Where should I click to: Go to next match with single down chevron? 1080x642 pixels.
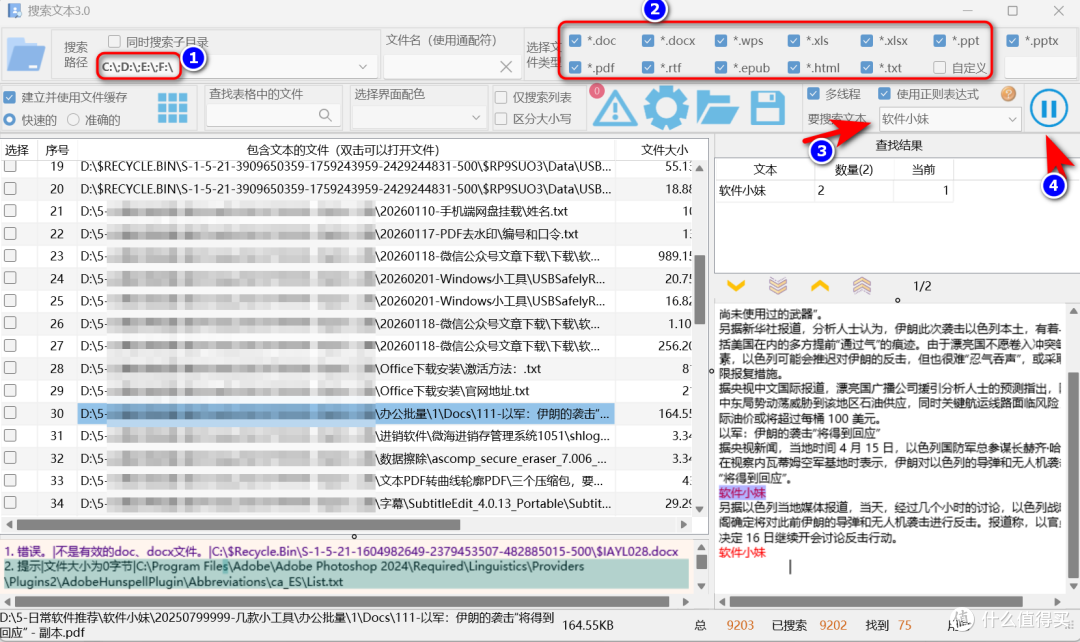[x=736, y=286]
